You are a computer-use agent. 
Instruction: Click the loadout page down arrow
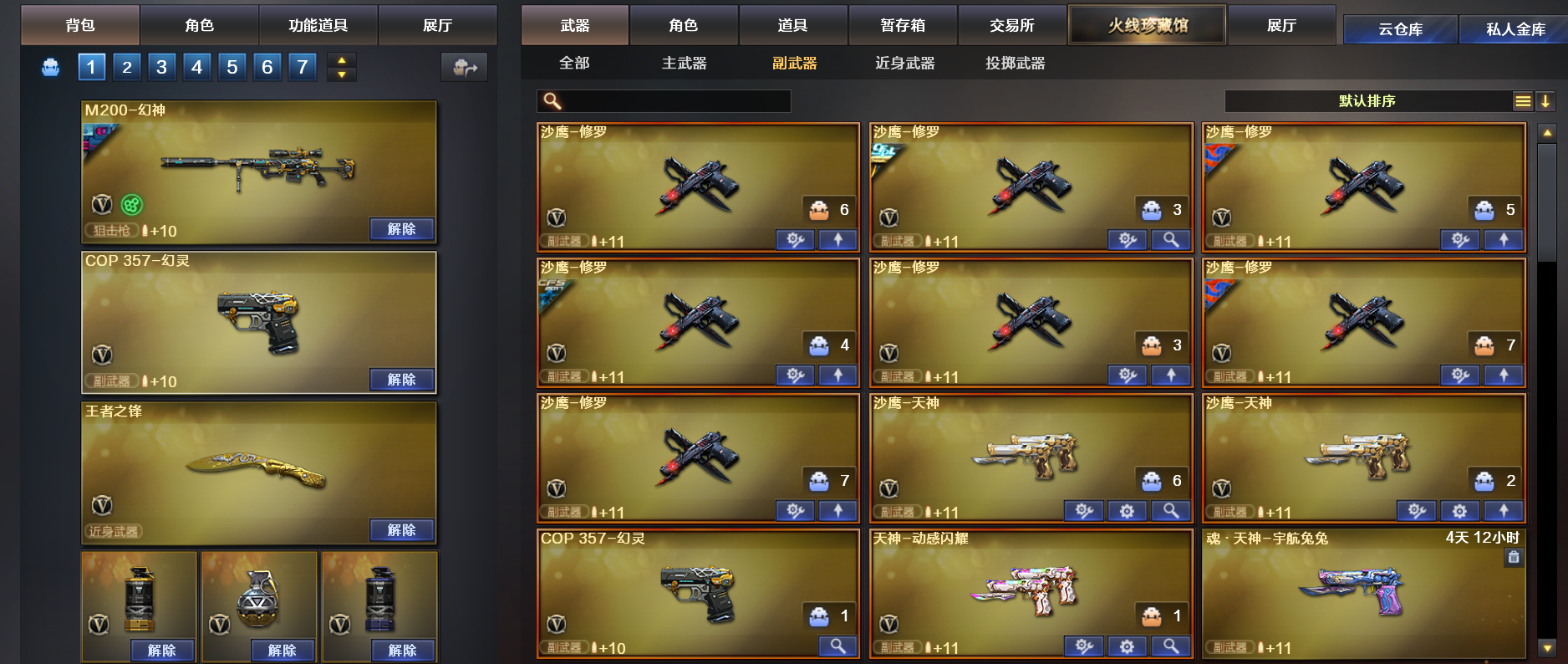tap(341, 74)
